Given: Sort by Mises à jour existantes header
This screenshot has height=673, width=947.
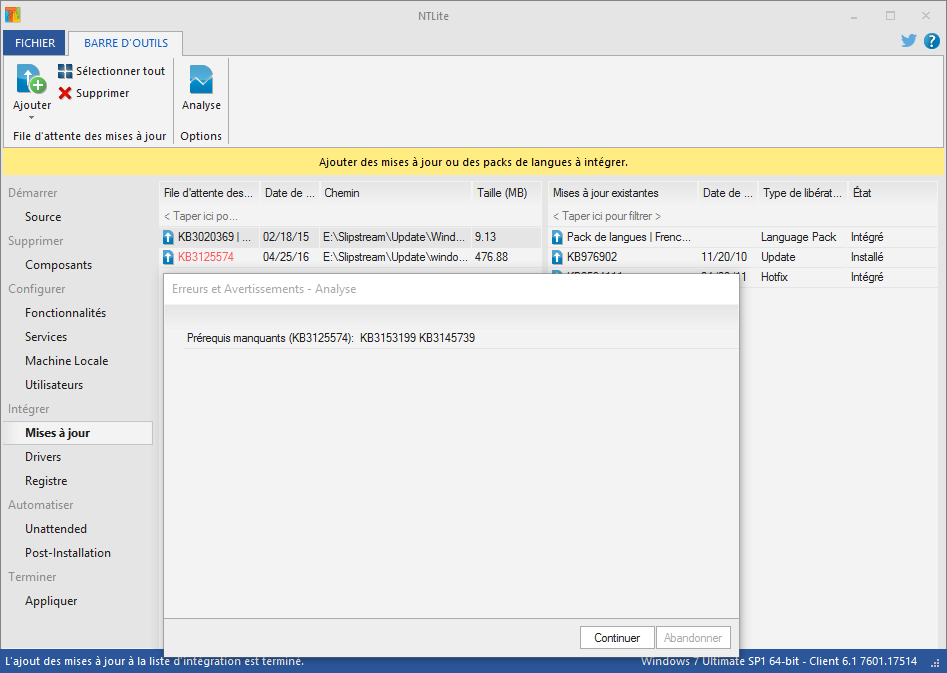Looking at the screenshot, I should tap(623, 193).
